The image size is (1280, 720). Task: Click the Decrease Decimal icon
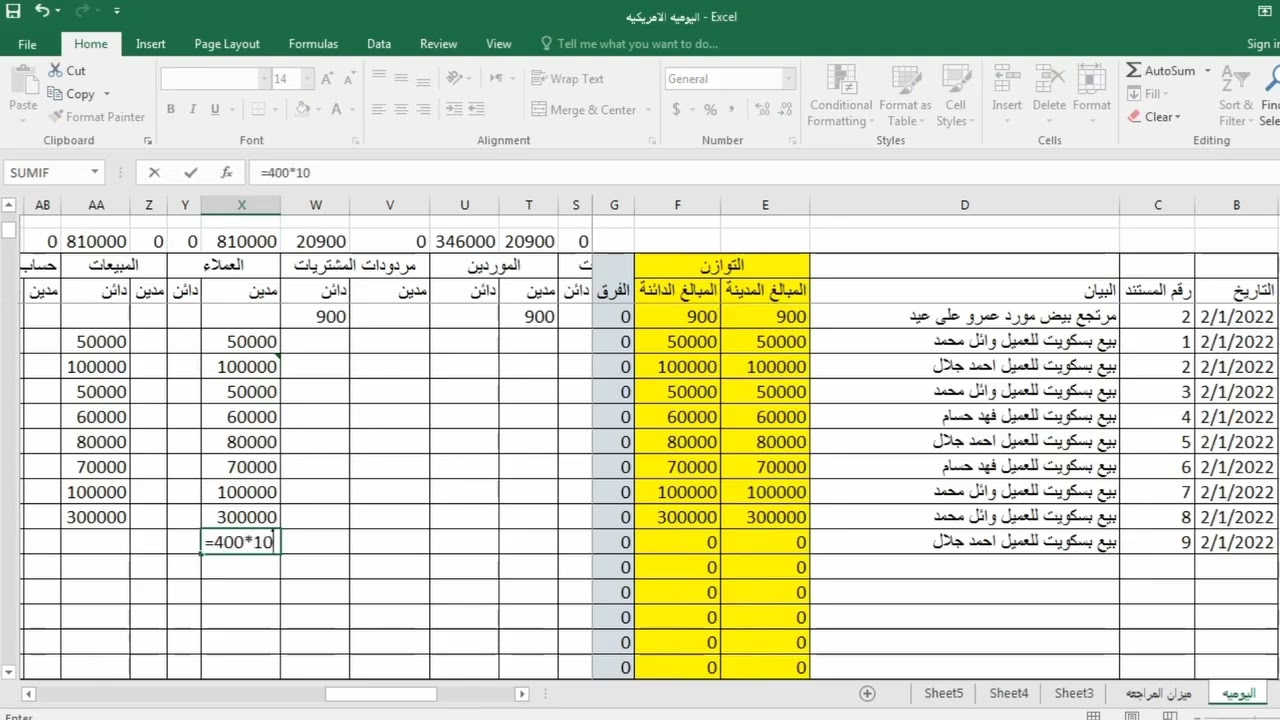(784, 110)
